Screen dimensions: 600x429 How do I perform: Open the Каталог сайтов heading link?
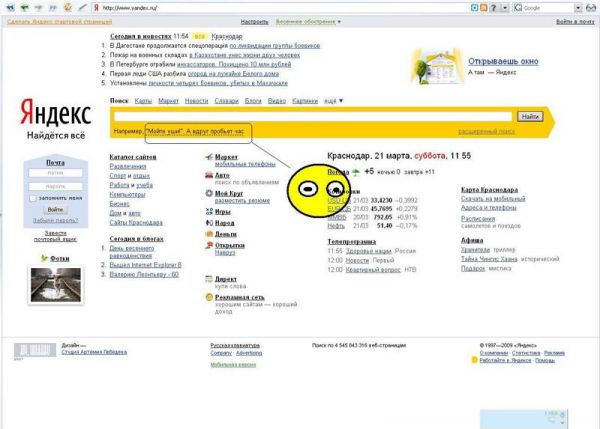tap(133, 157)
